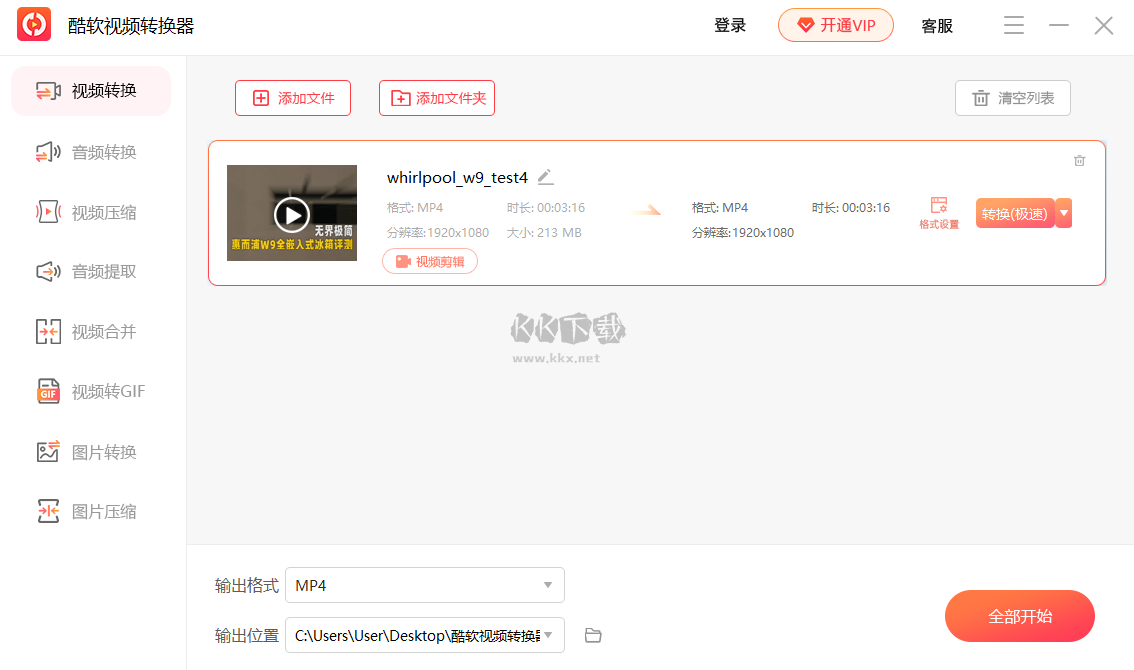Image resolution: width=1134 pixels, height=670 pixels.
Task: Click the 添加文件 button
Action: [293, 98]
